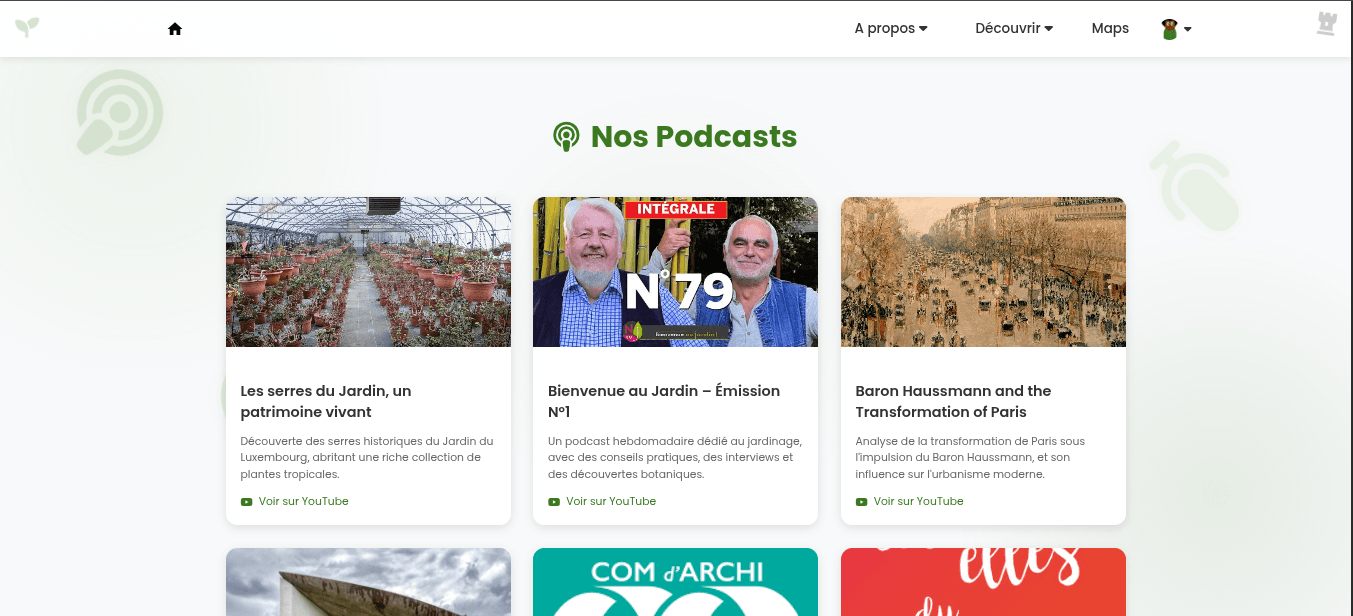Open the Maps menu item

[1110, 29]
